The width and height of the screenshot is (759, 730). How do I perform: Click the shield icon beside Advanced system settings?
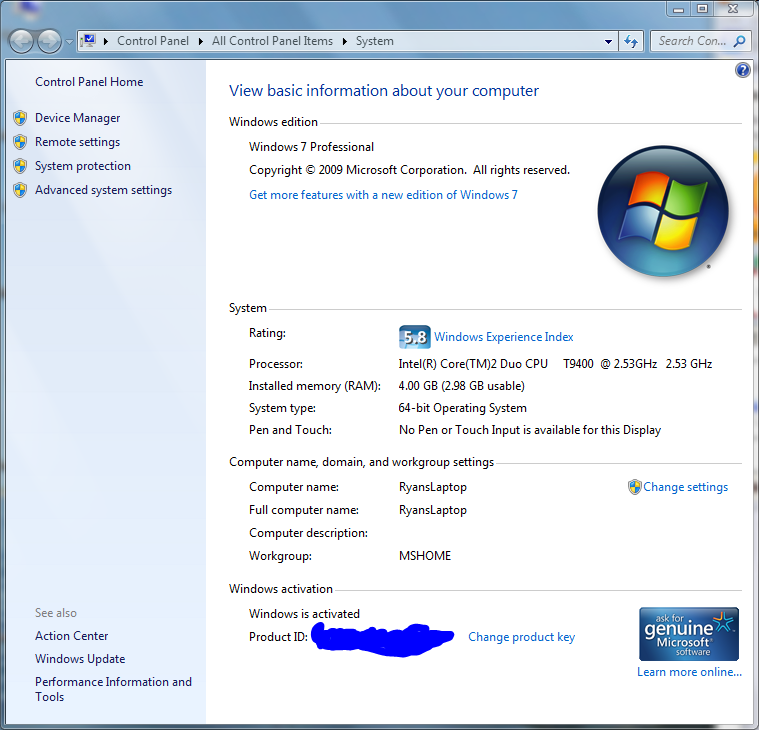coord(20,190)
